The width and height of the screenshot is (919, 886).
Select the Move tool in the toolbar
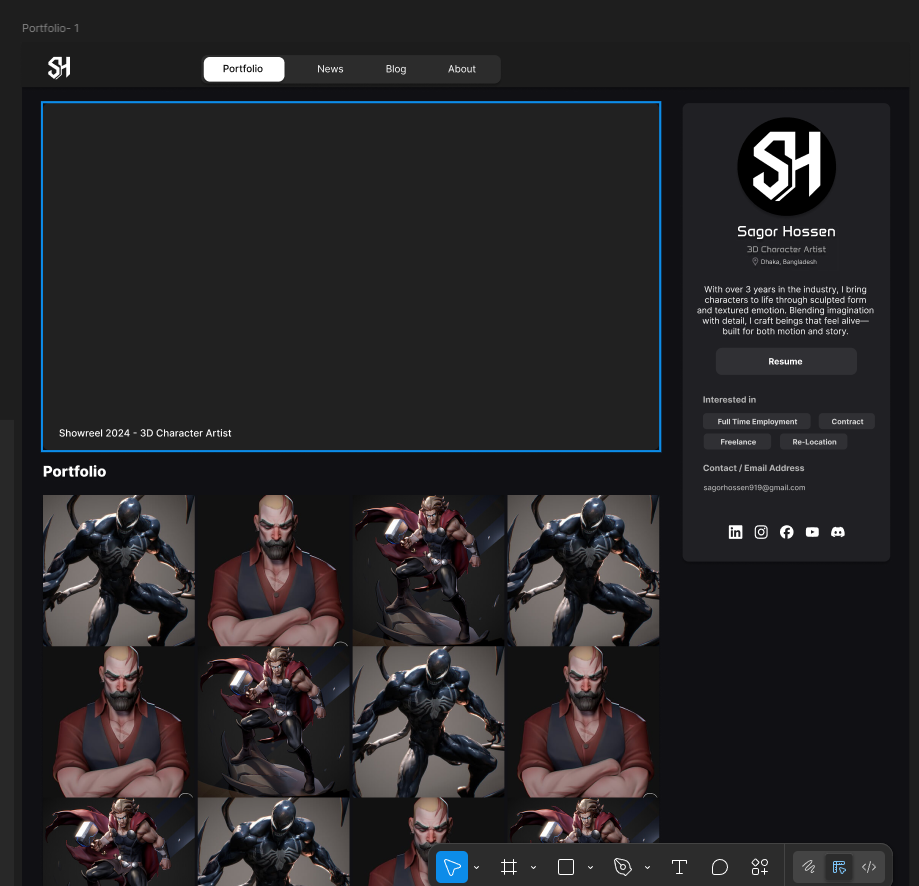point(452,867)
